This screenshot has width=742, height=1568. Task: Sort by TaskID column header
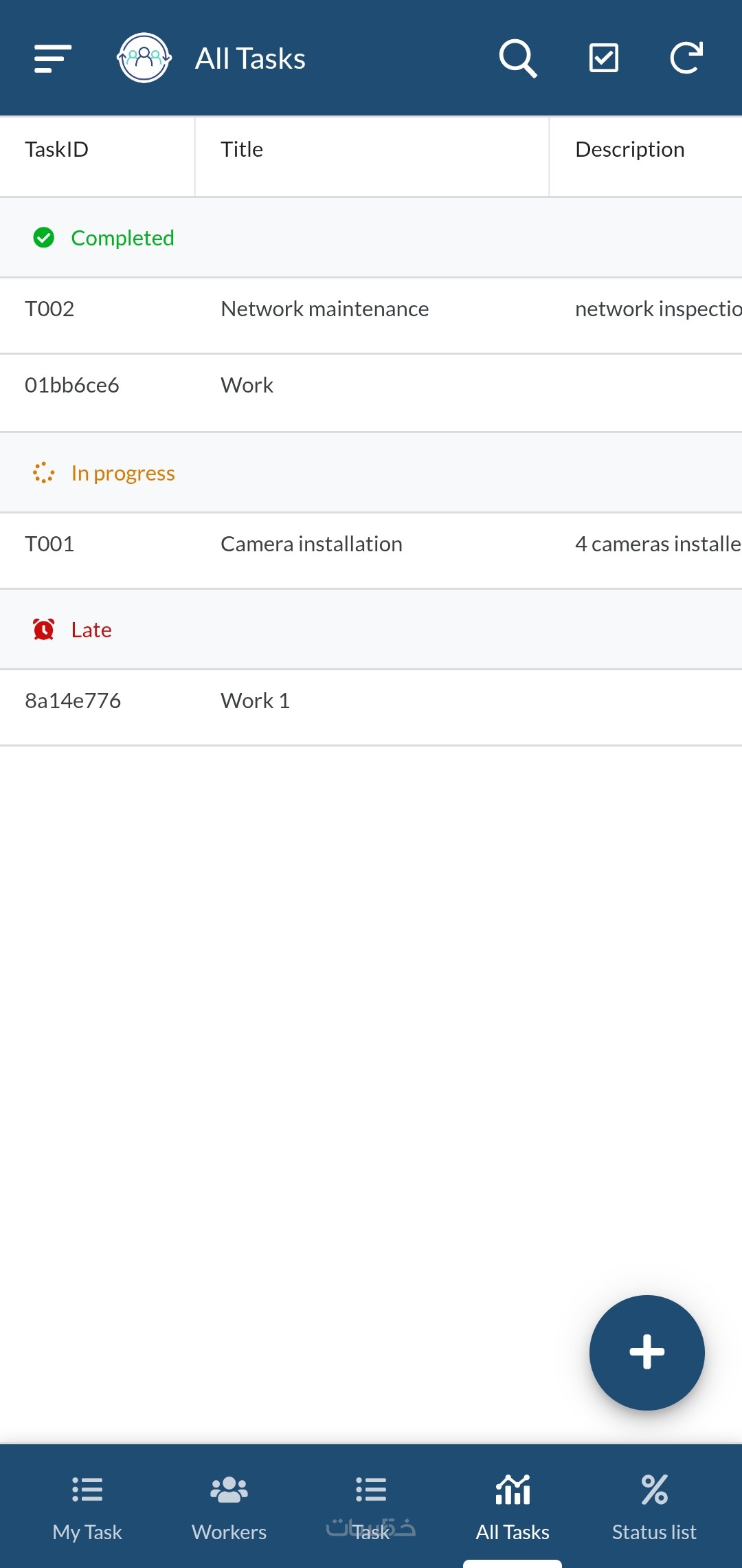tap(57, 150)
